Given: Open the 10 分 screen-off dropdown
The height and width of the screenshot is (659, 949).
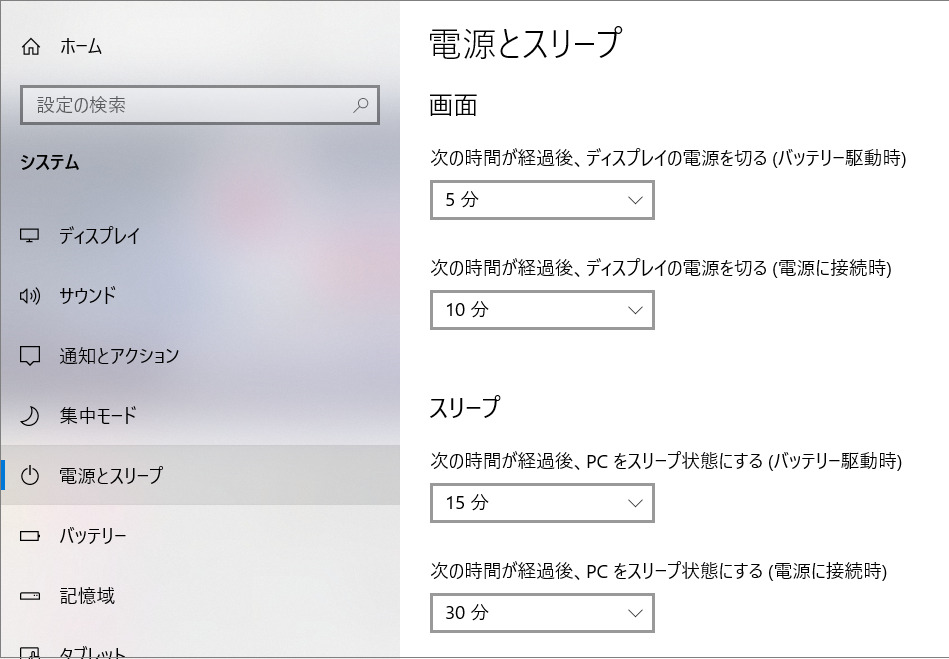Looking at the screenshot, I should click(x=542, y=310).
